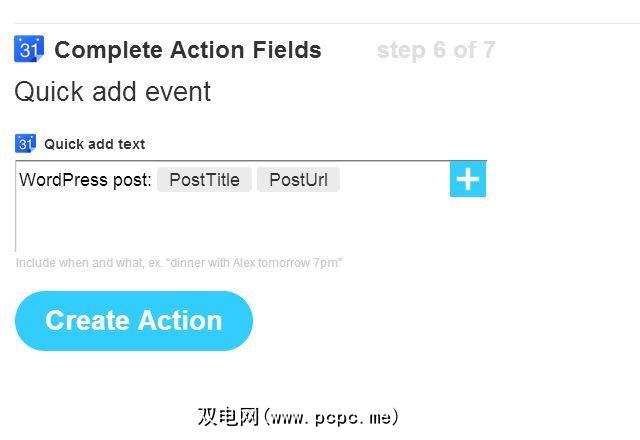Click the 'WordPress post:' text in the field
640x440 pixels.
(85, 180)
